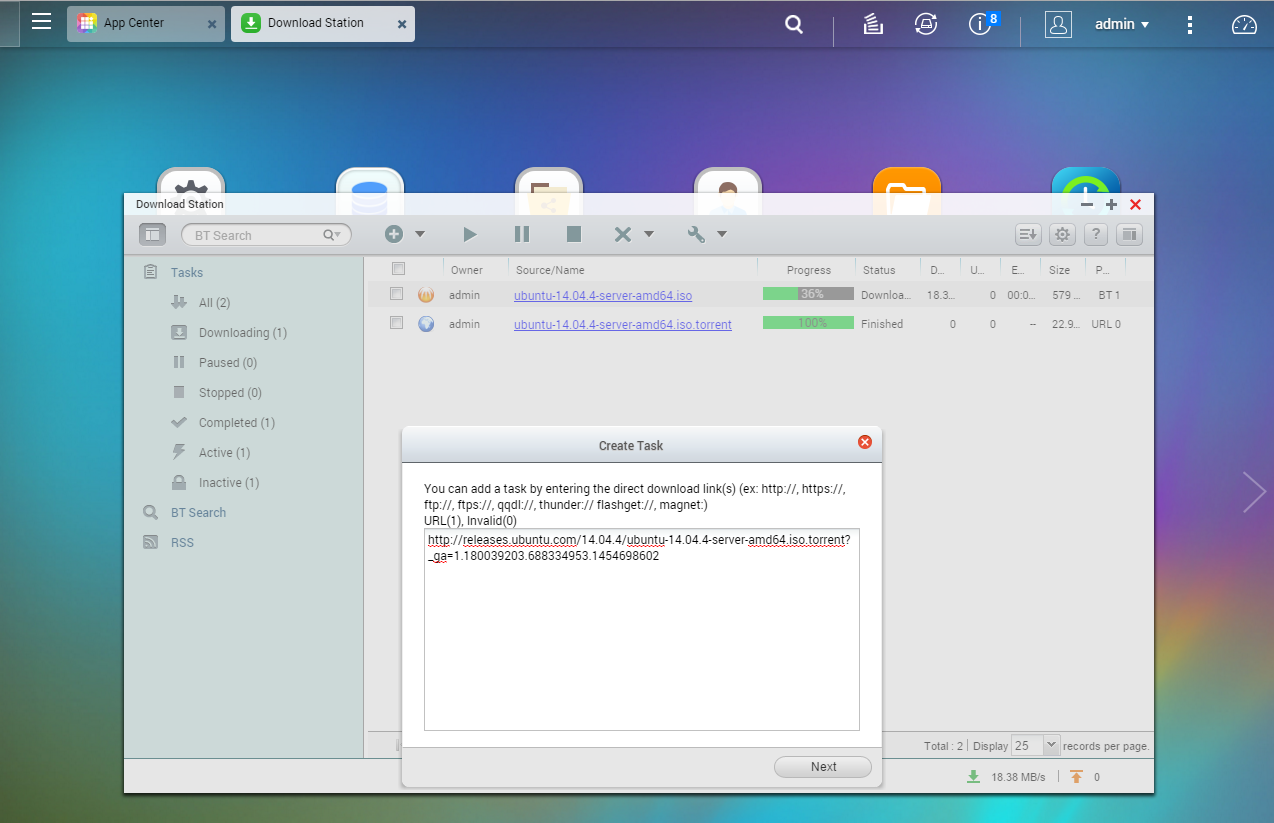Tick checkbox for ubuntu-14.04.4-server-amd64.iso
The image size is (1274, 823).
click(396, 294)
